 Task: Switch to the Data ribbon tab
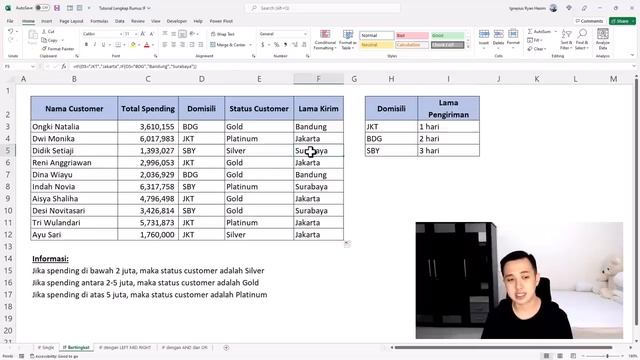tap(120, 21)
